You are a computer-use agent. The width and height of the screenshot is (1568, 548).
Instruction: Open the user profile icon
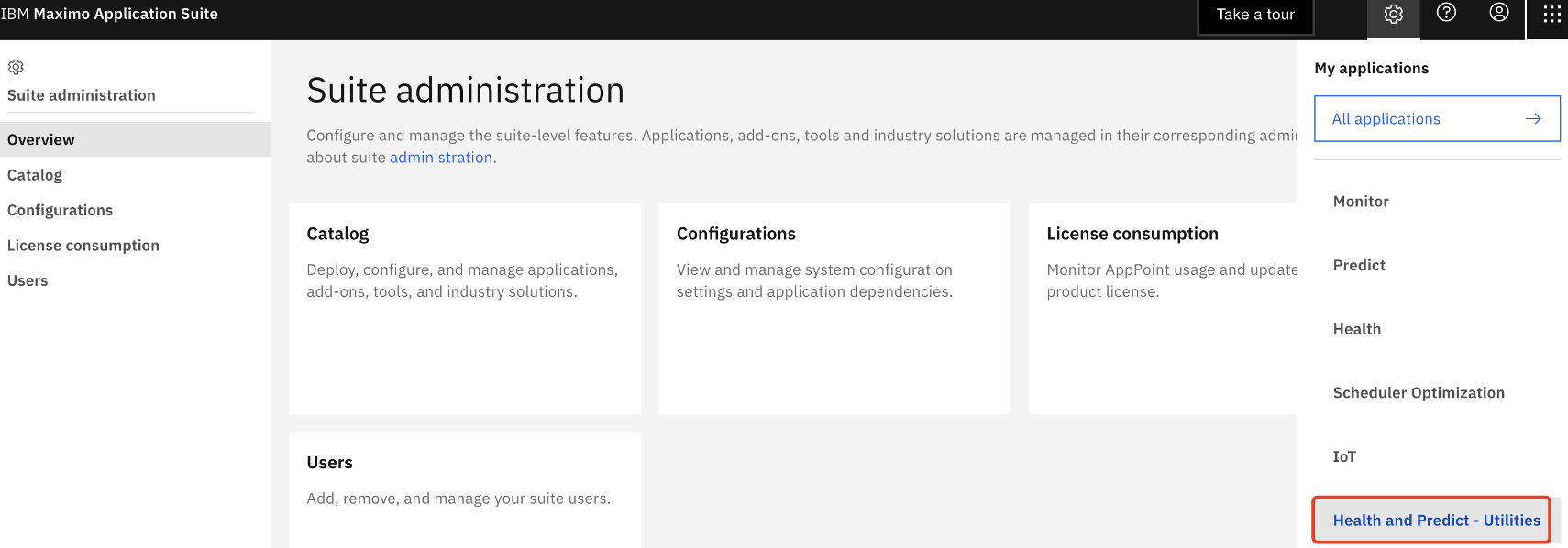tap(1499, 13)
